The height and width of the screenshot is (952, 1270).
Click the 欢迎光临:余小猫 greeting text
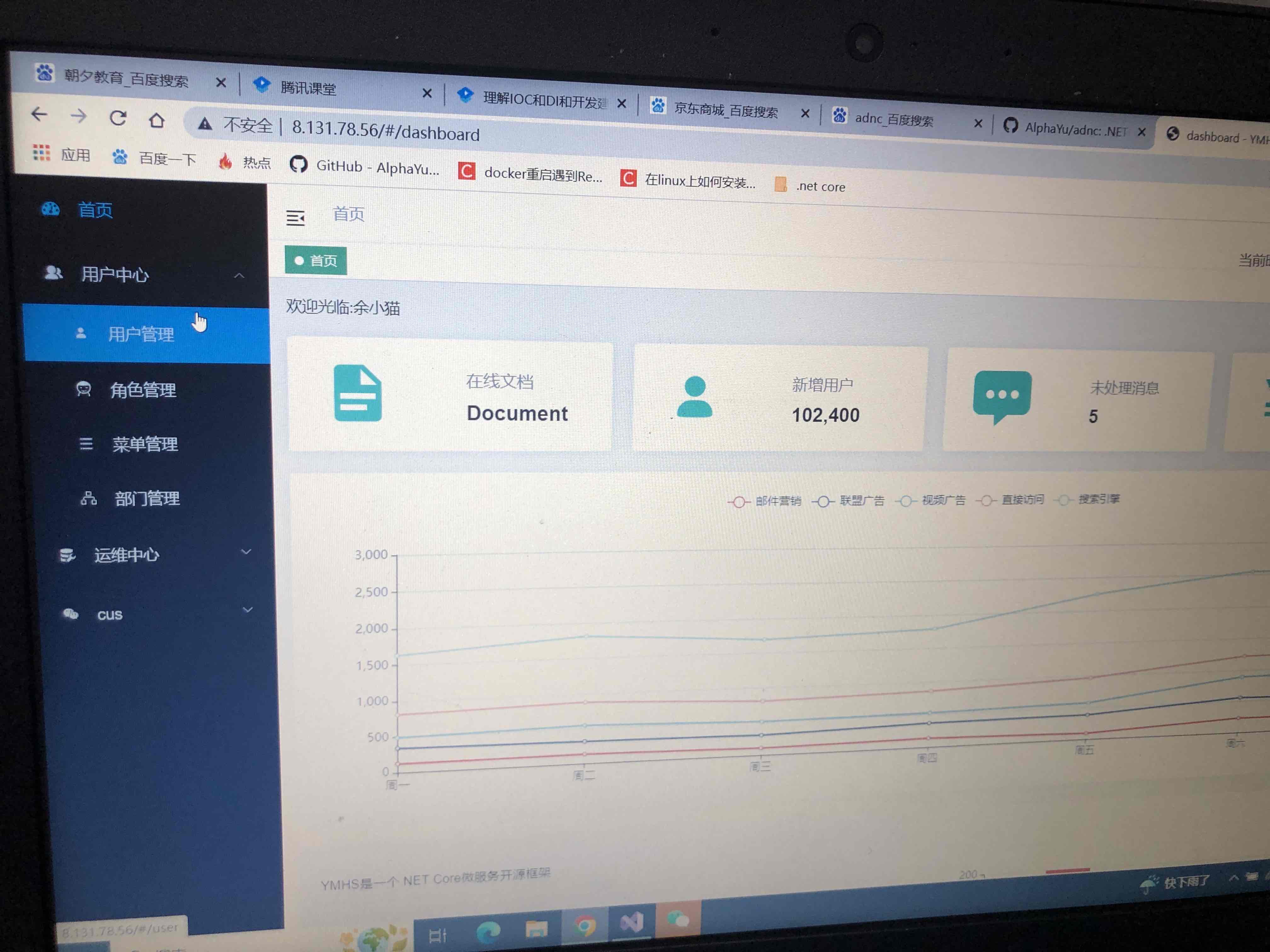pos(343,307)
